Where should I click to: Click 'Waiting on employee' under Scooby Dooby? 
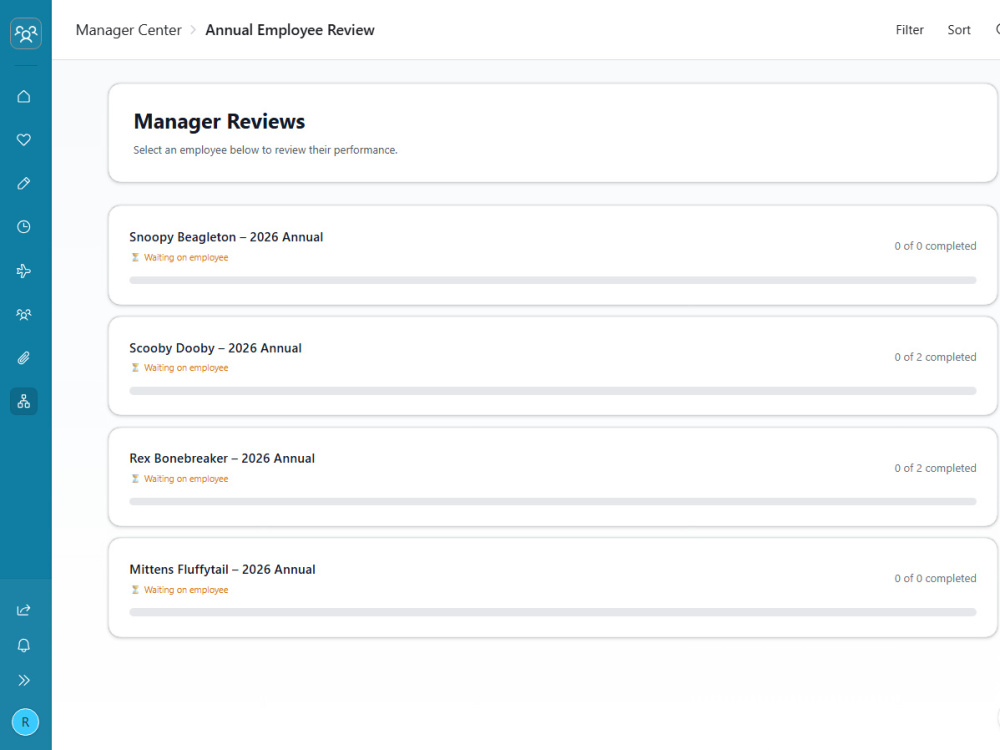point(186,368)
